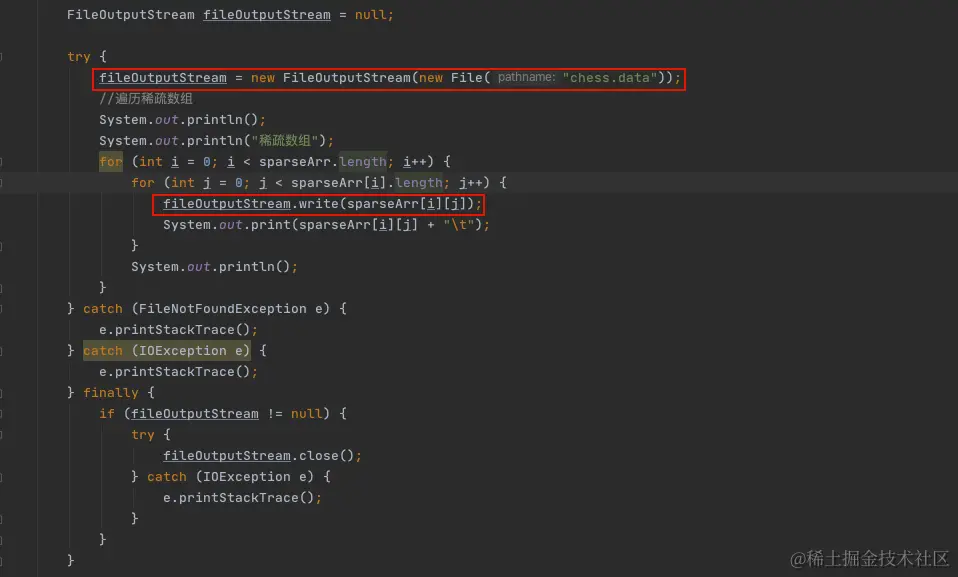Click the fileOutputStream.close() statement

point(262,456)
